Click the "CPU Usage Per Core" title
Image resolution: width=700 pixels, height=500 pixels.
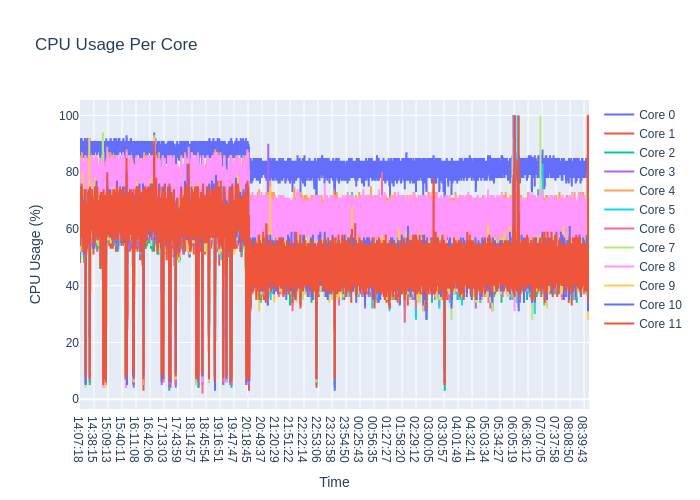click(116, 44)
